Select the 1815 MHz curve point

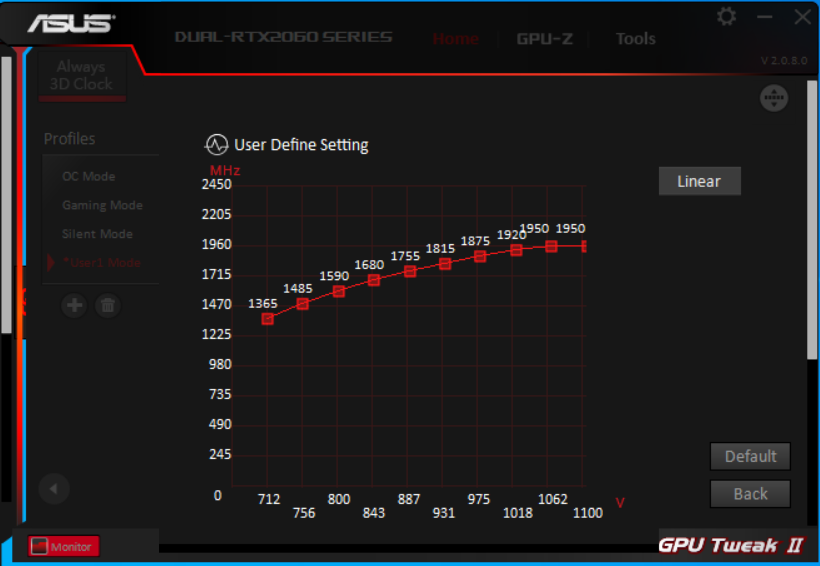445,264
